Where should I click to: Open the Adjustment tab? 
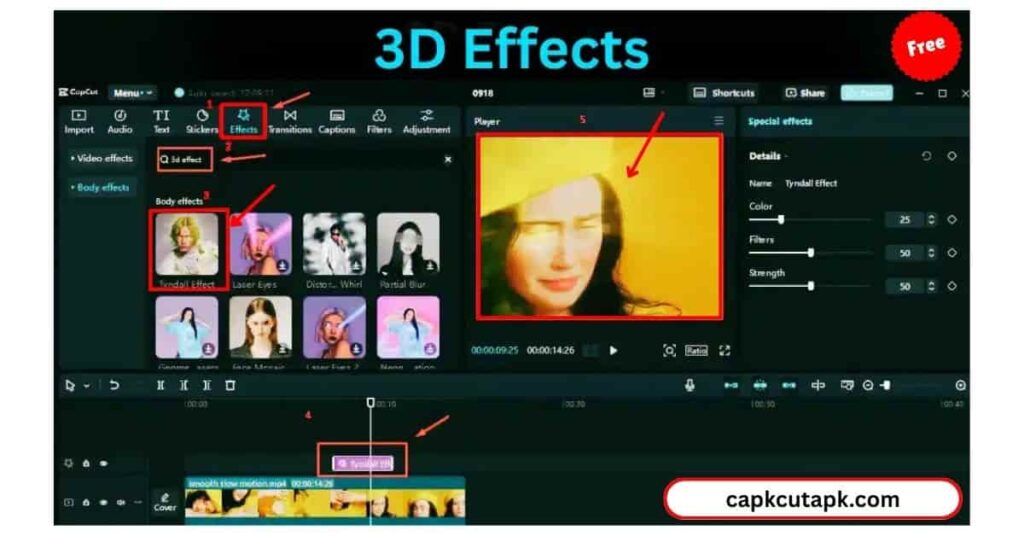coord(426,122)
